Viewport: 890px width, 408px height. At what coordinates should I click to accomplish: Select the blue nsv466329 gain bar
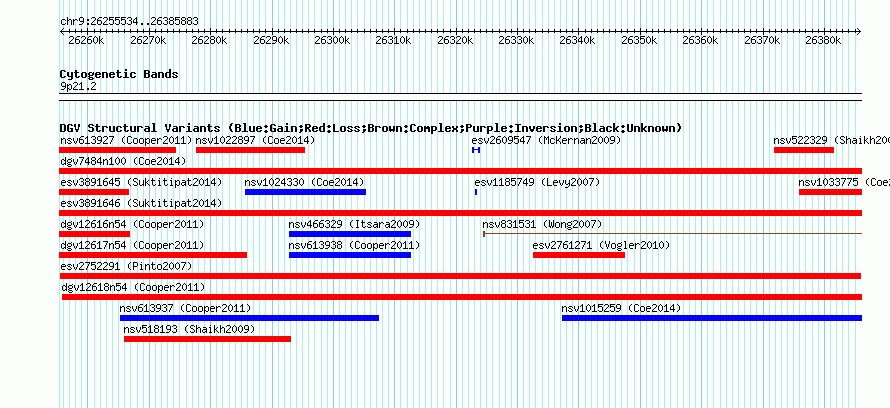pos(350,234)
